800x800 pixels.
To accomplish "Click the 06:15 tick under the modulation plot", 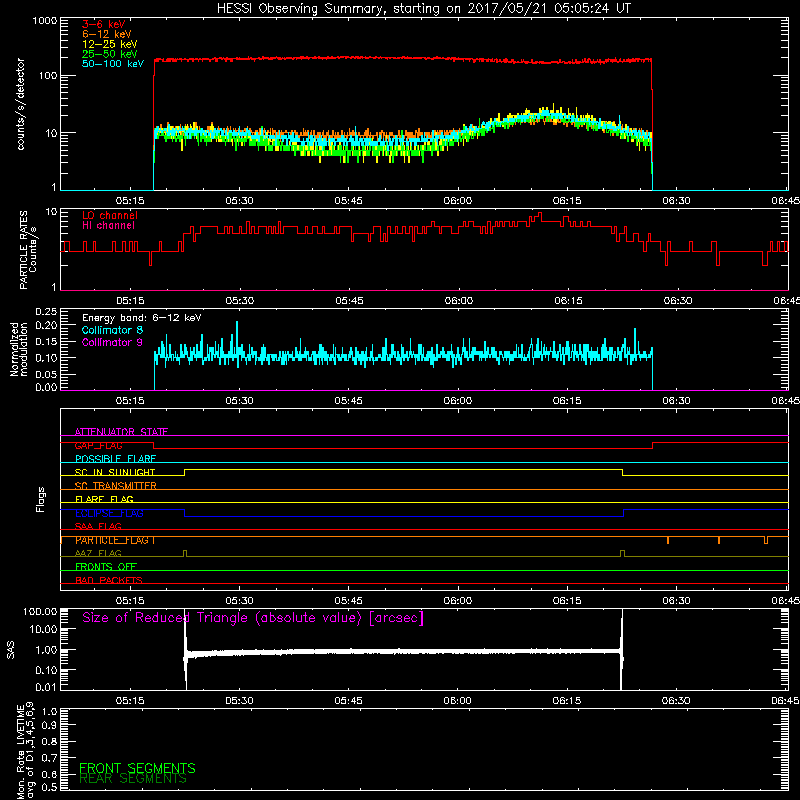I will click(567, 401).
